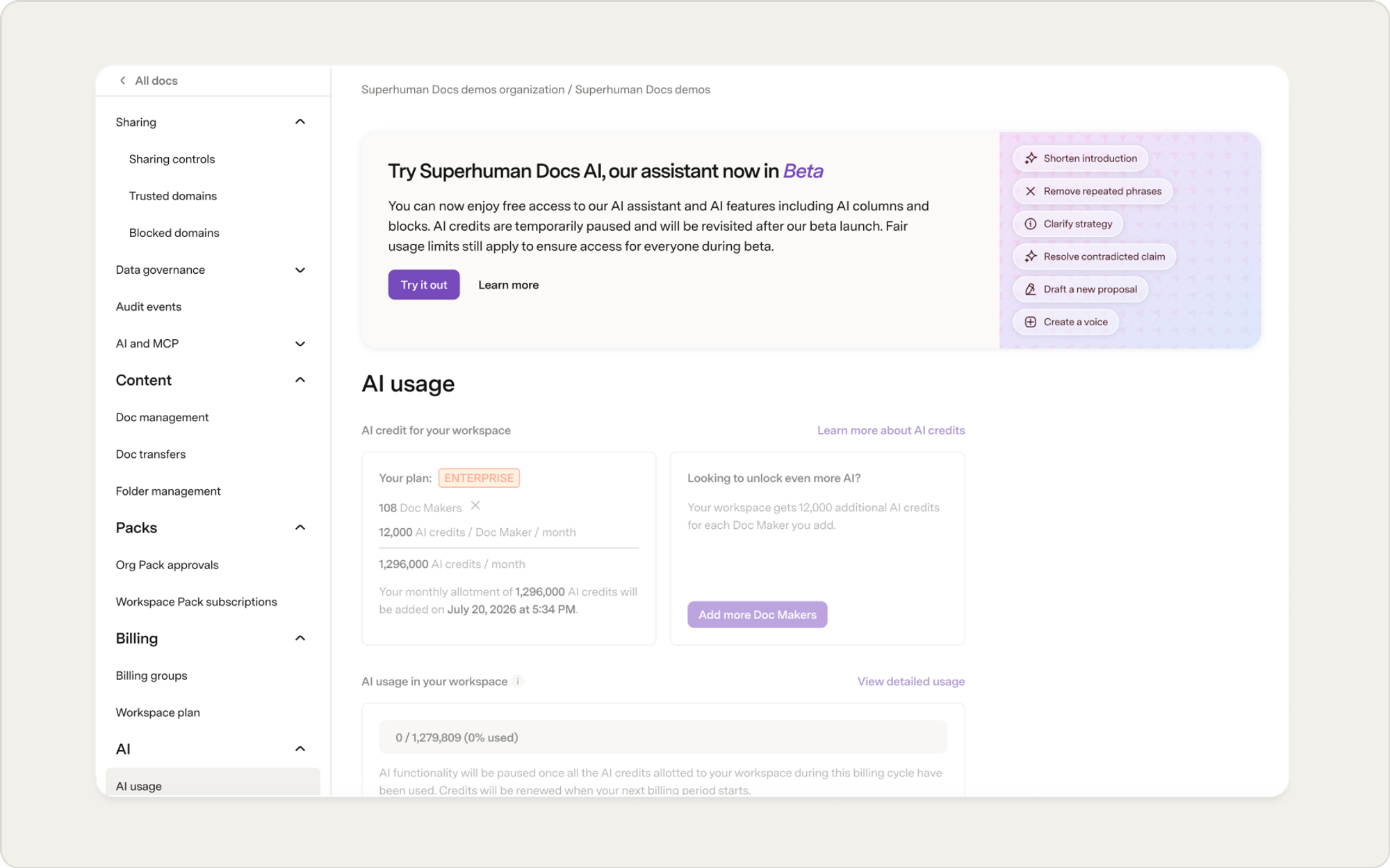Collapse the AI section in sidebar
1390x868 pixels.
click(x=300, y=749)
